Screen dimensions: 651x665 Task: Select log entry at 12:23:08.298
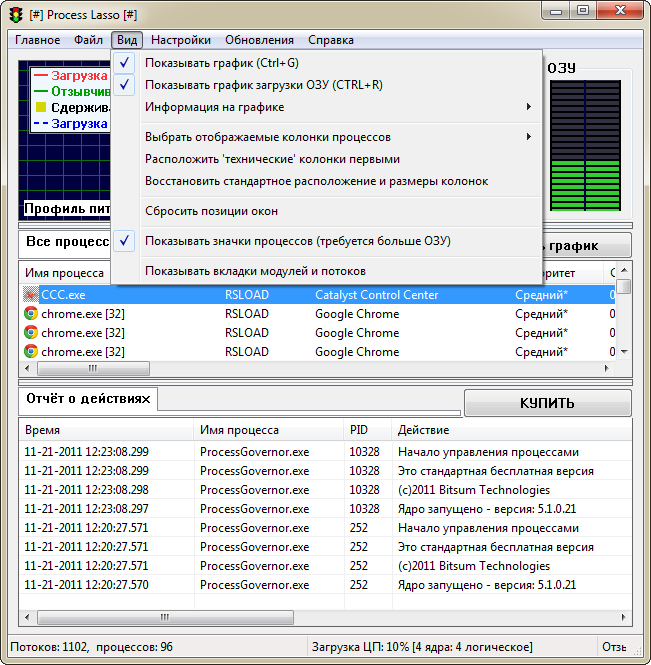tap(325, 489)
